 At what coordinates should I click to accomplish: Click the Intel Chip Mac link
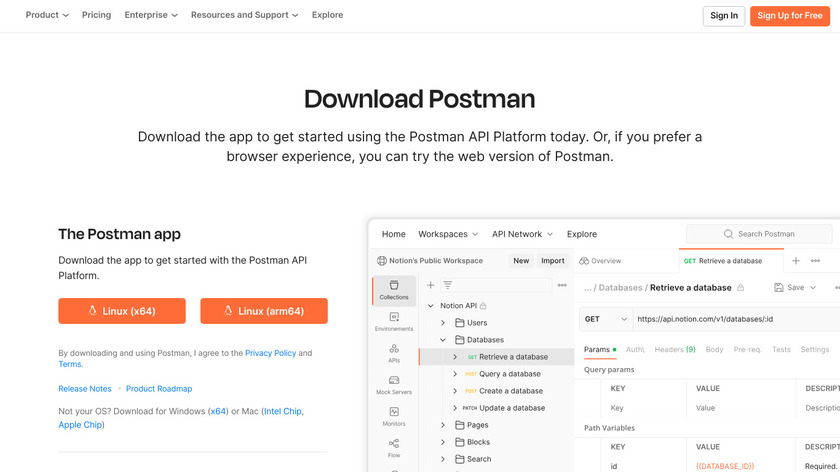pyautogui.click(x=283, y=411)
